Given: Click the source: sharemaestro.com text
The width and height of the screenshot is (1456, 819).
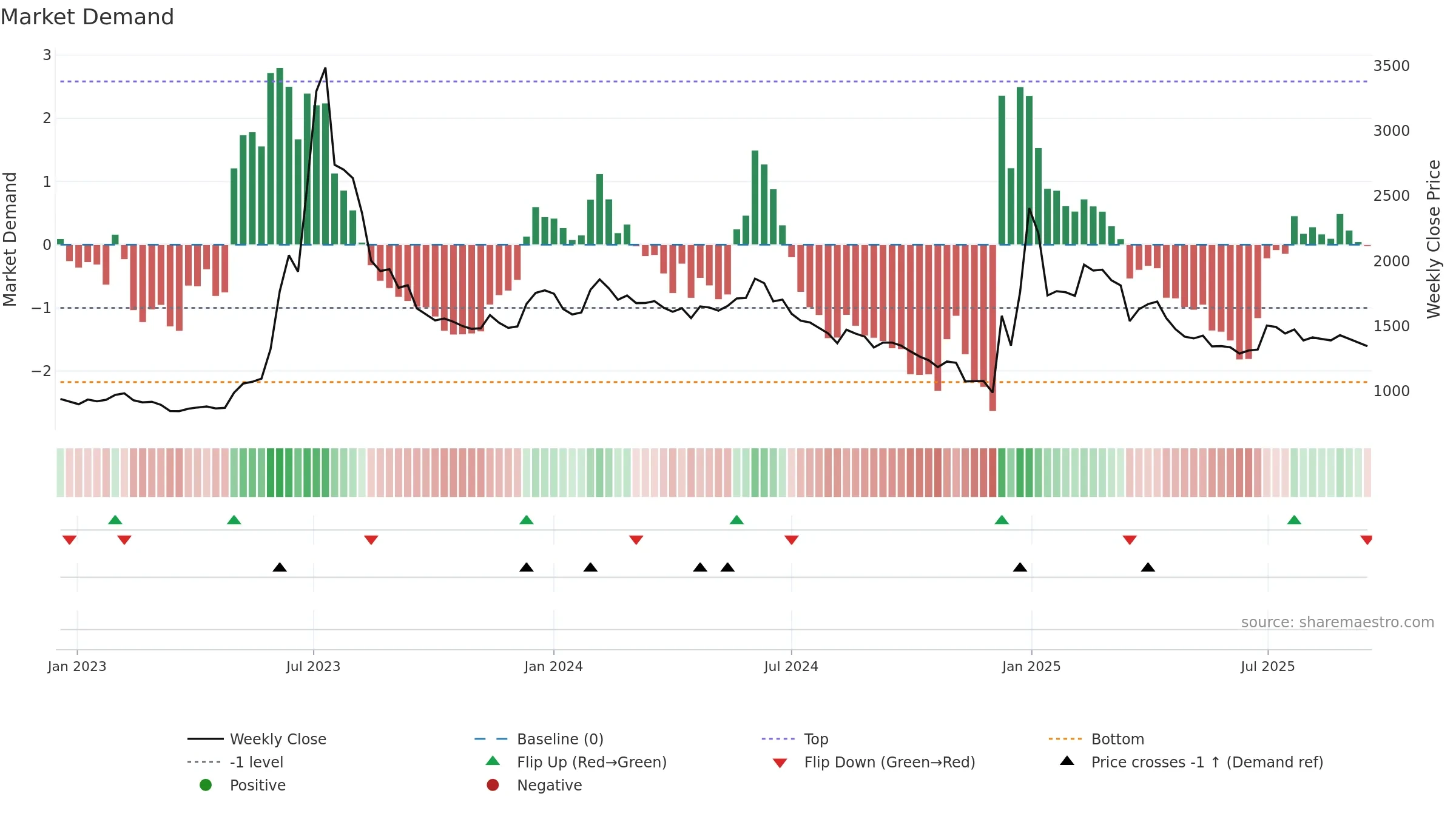Looking at the screenshot, I should tap(1337, 622).
